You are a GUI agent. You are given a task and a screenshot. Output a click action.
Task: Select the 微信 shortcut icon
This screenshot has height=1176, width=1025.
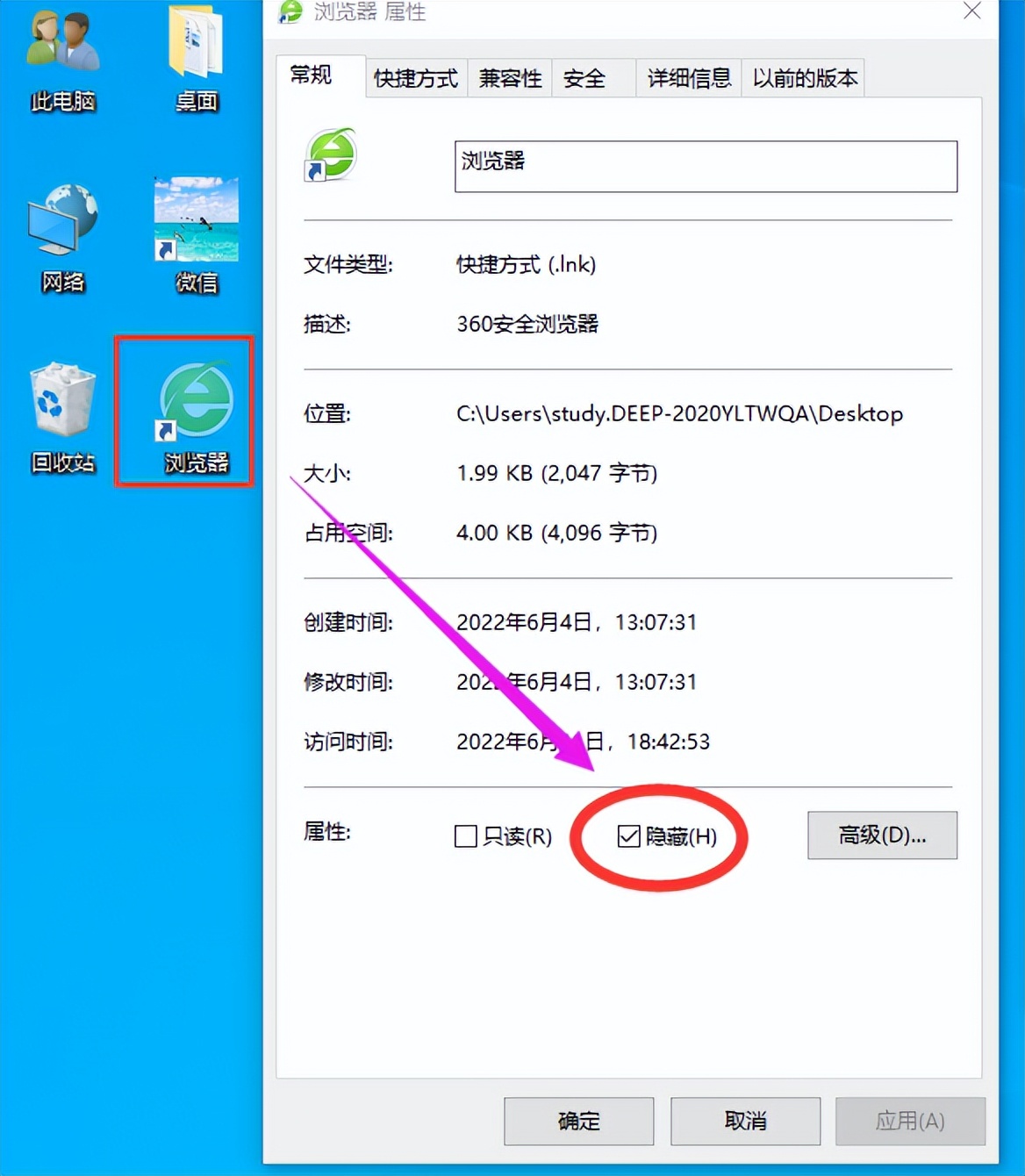click(196, 235)
